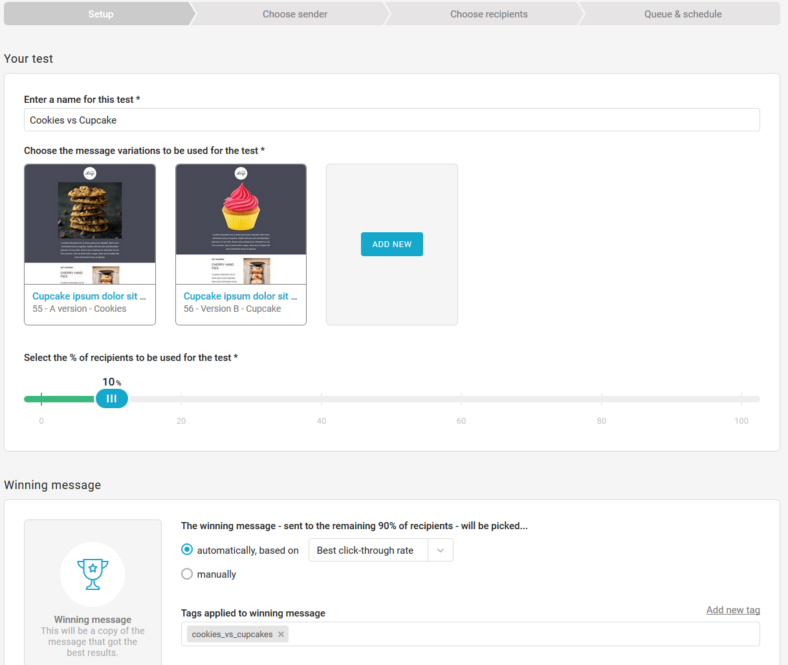This screenshot has height=665, width=788.
Task: Open the Best click-through rate dropdown
Action: (x=367, y=550)
